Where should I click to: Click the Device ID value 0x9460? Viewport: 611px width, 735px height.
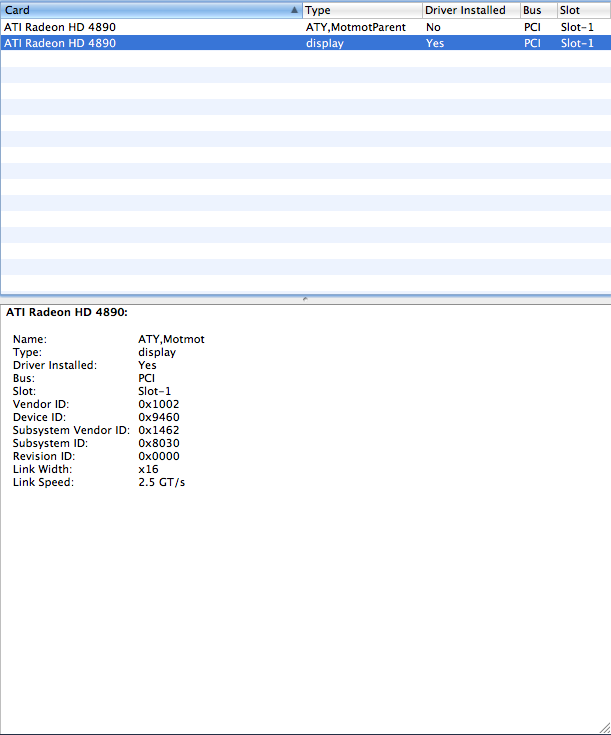tap(158, 417)
